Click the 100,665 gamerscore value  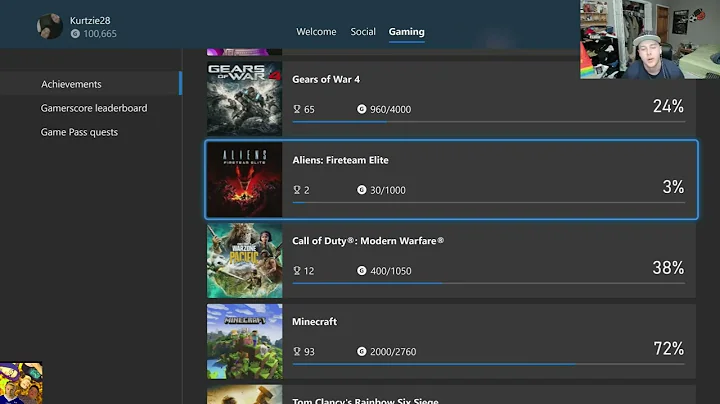pyautogui.click(x=100, y=34)
